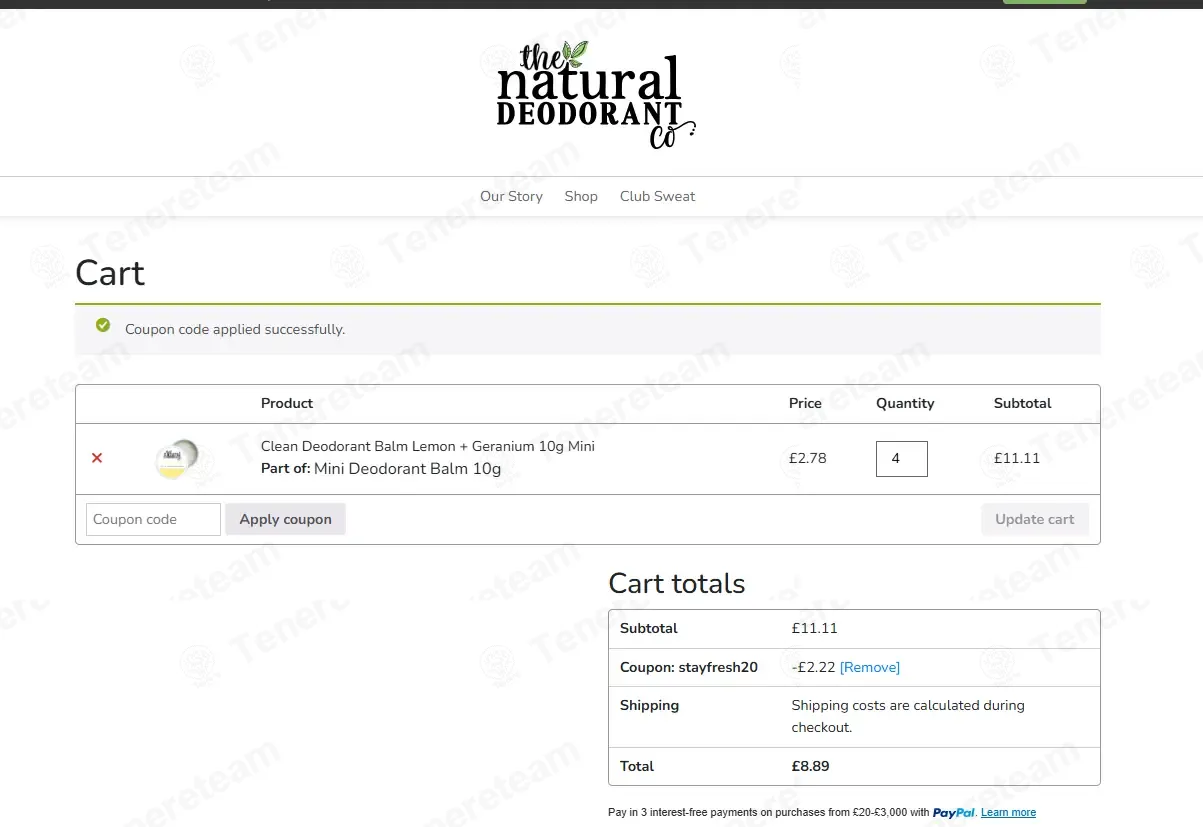Click 'Part of: Mini Deodorant Balm 10g' text
This screenshot has width=1203, height=827.
tap(381, 468)
